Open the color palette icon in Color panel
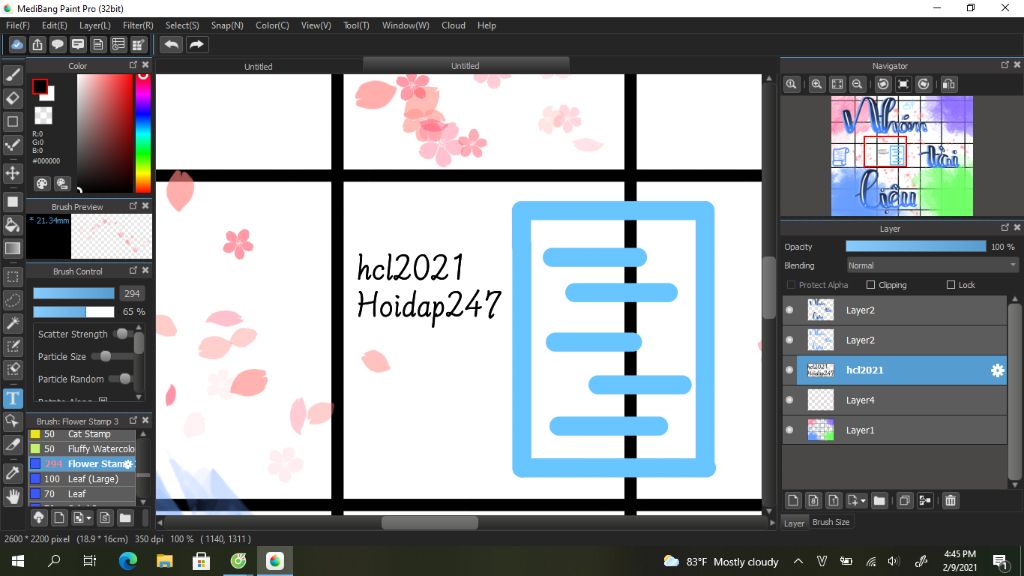 tap(42, 184)
